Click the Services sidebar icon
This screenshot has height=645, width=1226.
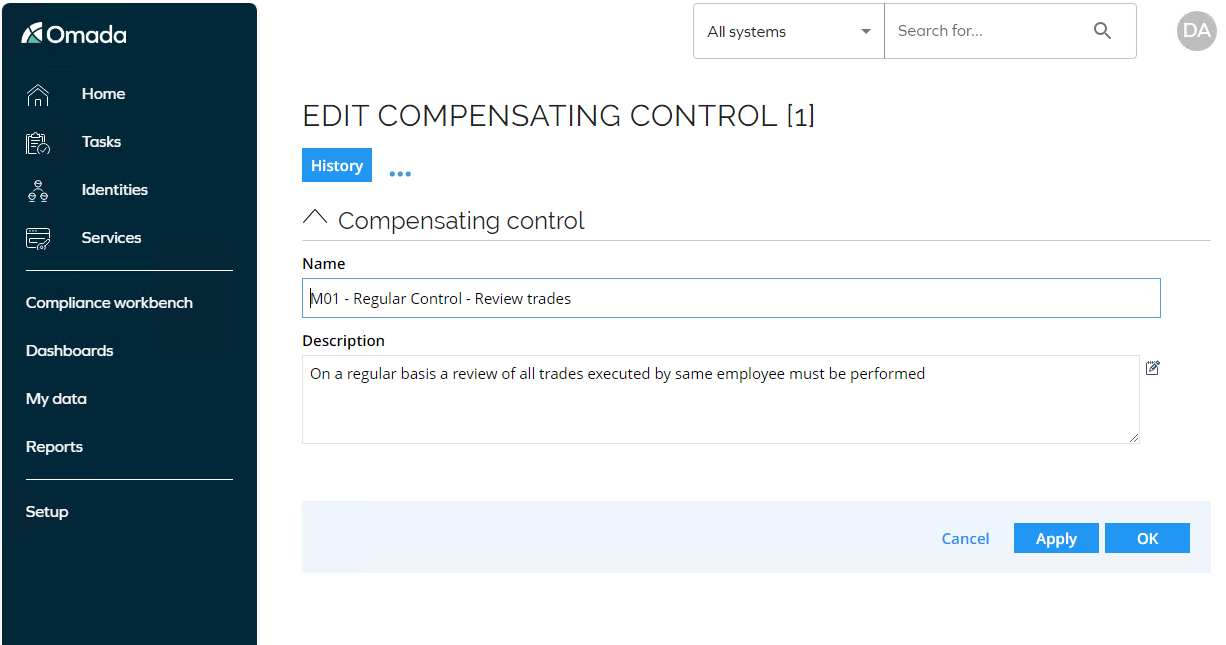[38, 238]
